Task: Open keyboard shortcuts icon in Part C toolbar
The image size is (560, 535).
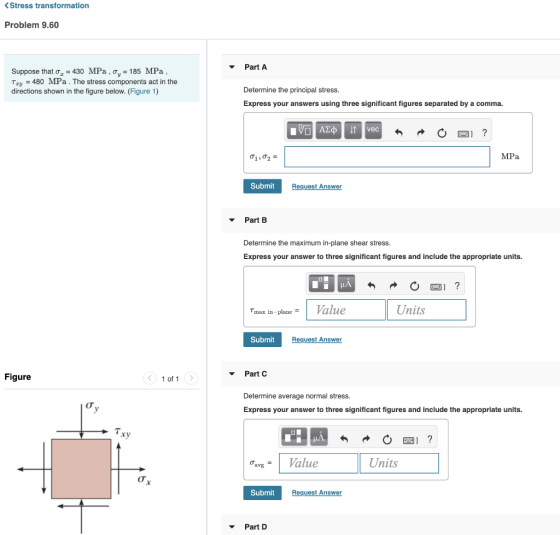Action: pos(410,440)
